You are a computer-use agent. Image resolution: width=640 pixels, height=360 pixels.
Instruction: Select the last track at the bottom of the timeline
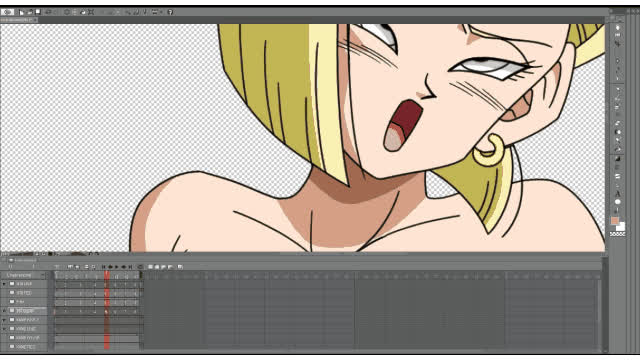[x=24, y=347]
